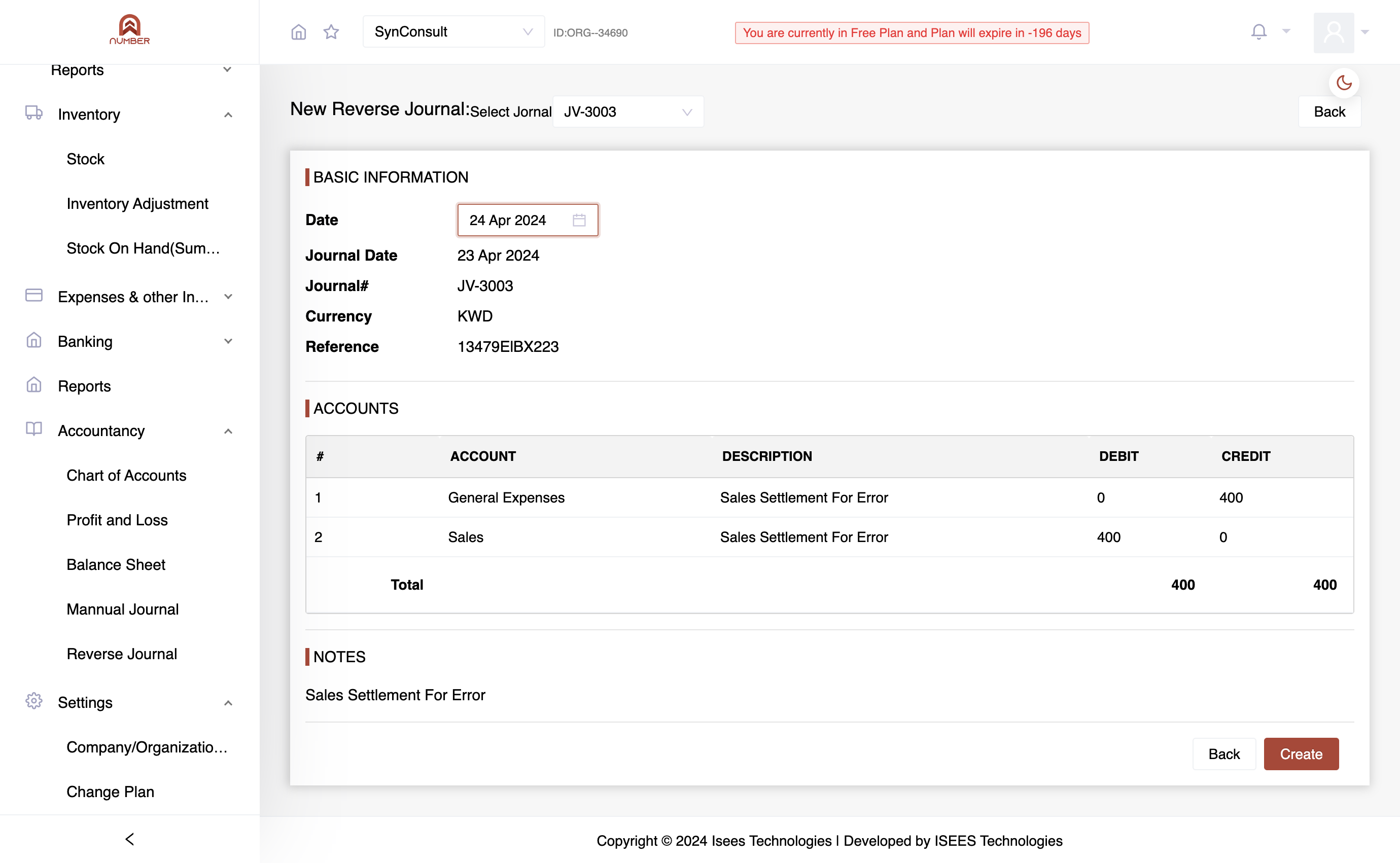1400x863 pixels.
Task: Toggle dark mode moon icon
Action: (x=1344, y=83)
